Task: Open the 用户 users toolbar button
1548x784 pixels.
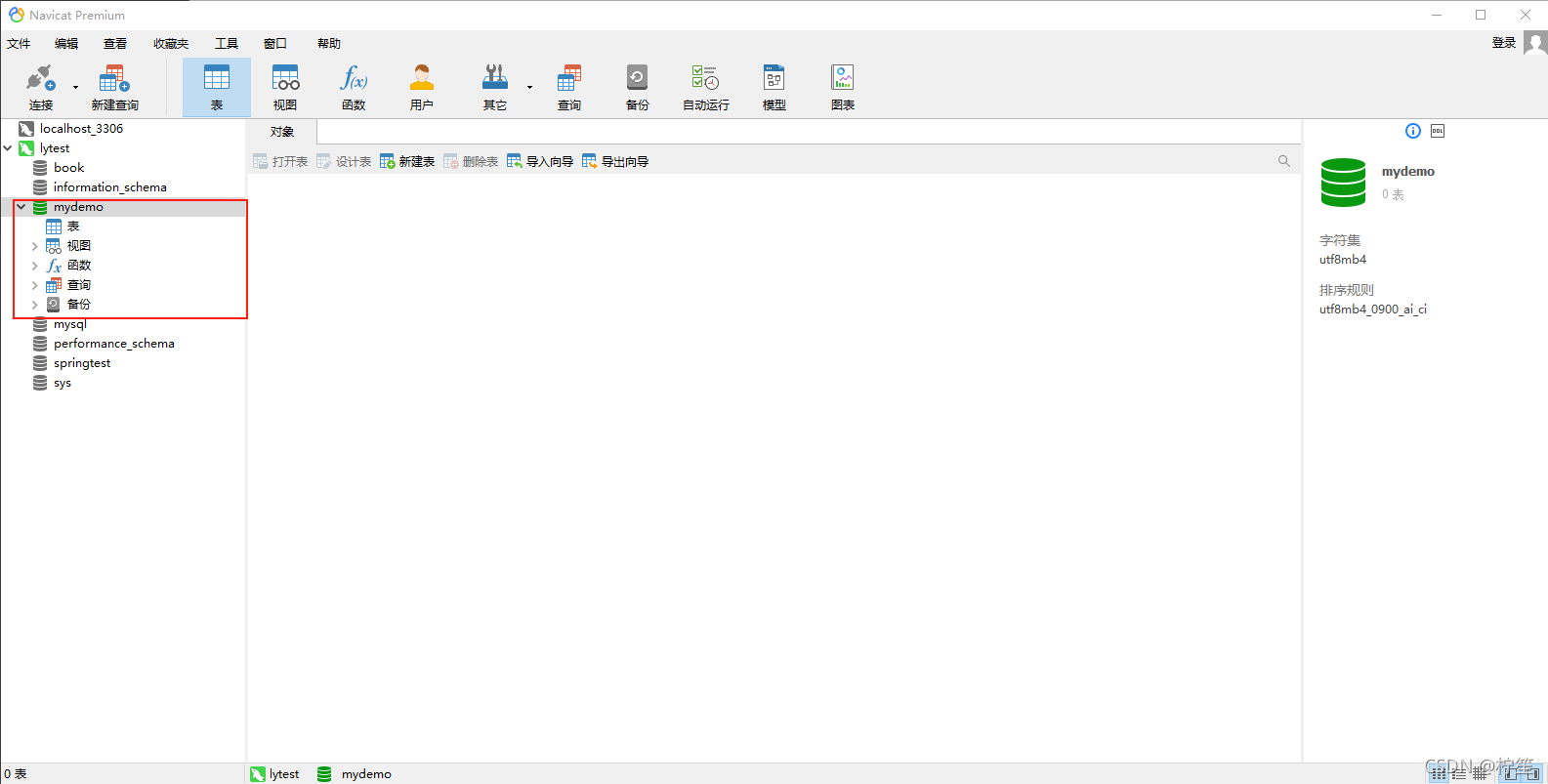Action: [x=422, y=87]
